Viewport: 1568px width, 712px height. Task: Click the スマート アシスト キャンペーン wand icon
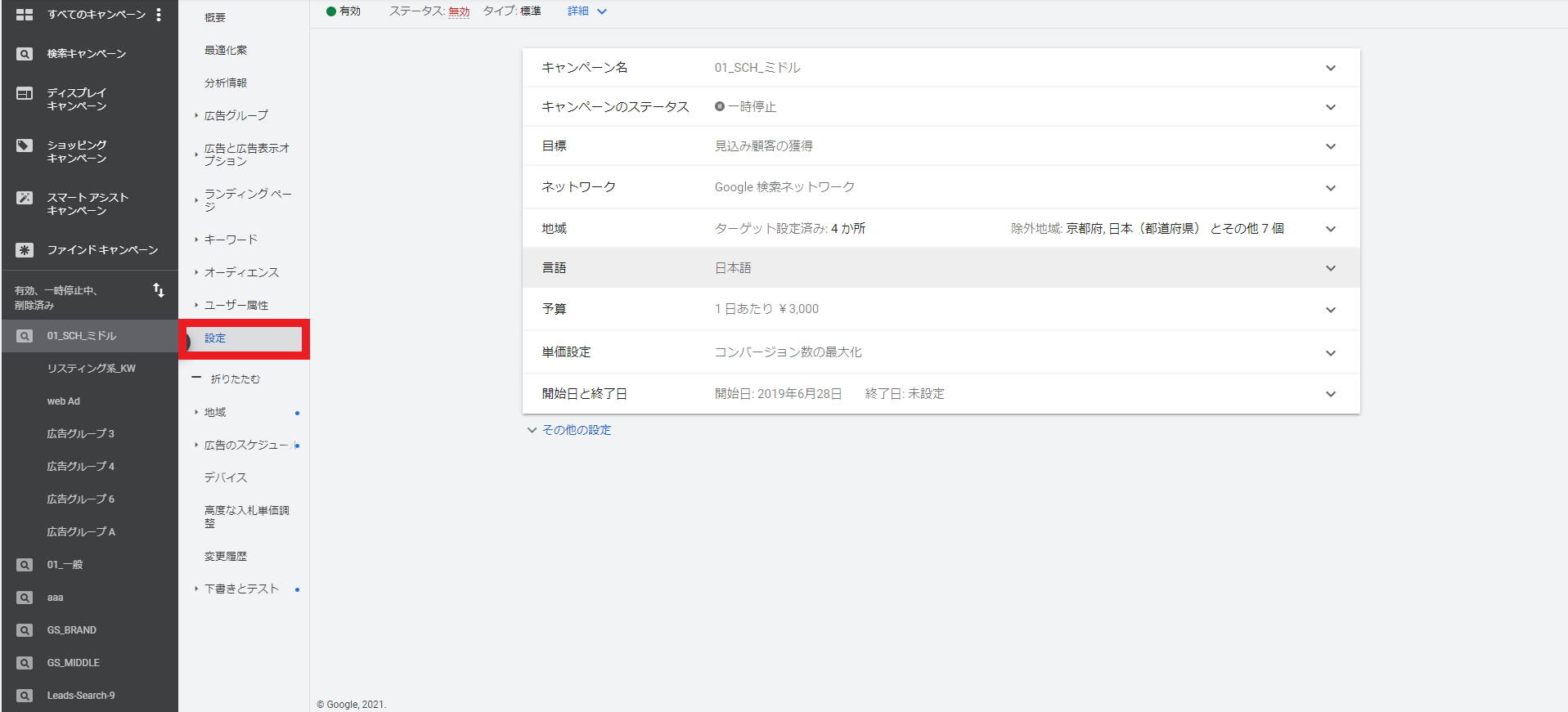25,198
